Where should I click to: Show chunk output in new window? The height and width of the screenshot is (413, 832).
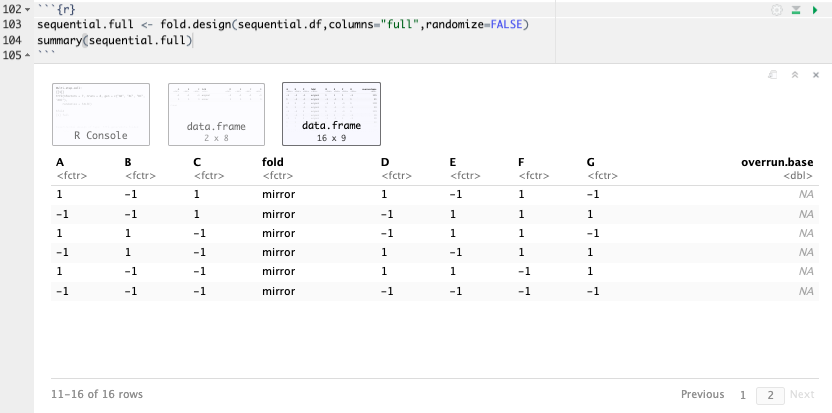(x=772, y=74)
